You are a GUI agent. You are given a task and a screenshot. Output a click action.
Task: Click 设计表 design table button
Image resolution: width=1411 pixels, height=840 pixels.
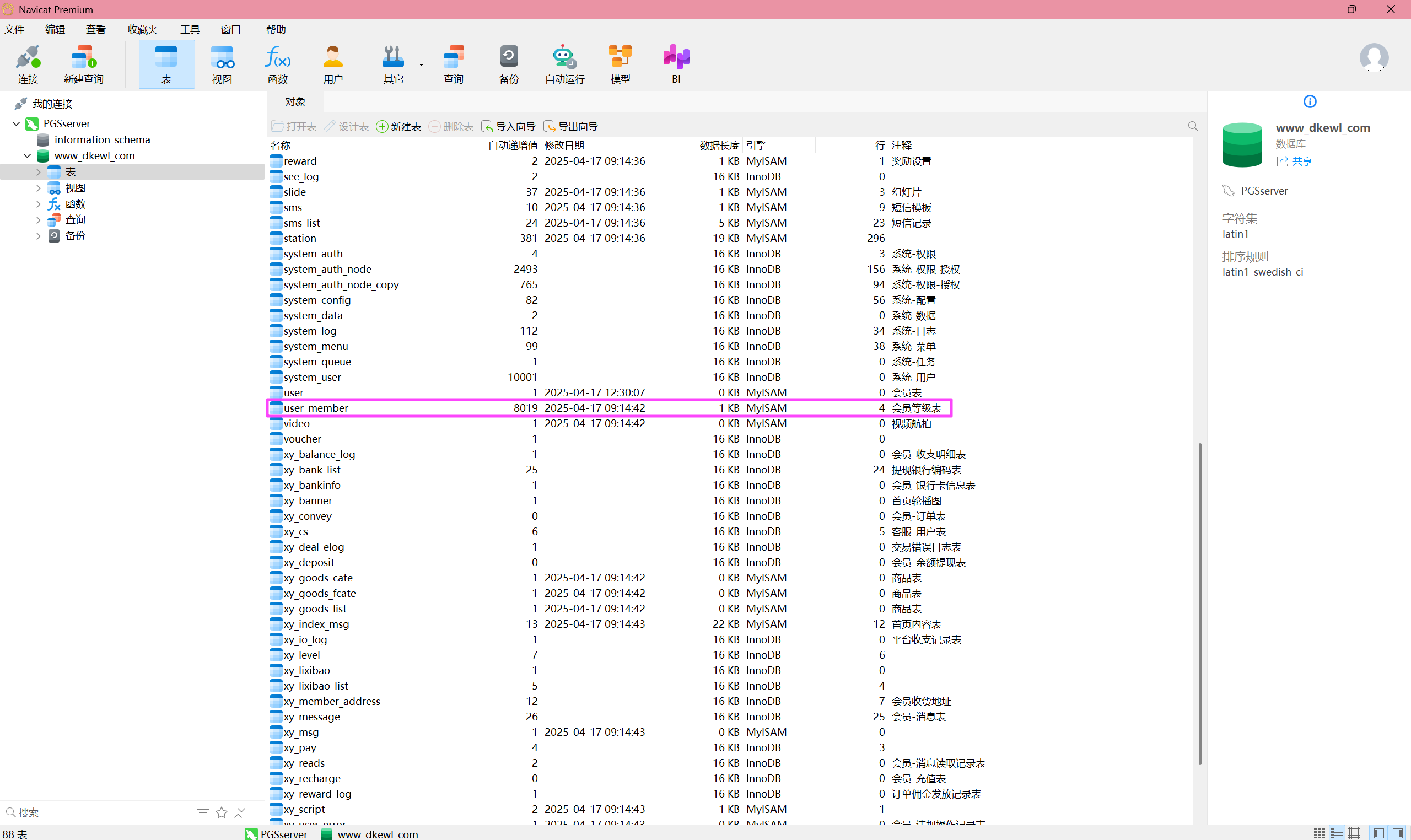[x=346, y=126]
